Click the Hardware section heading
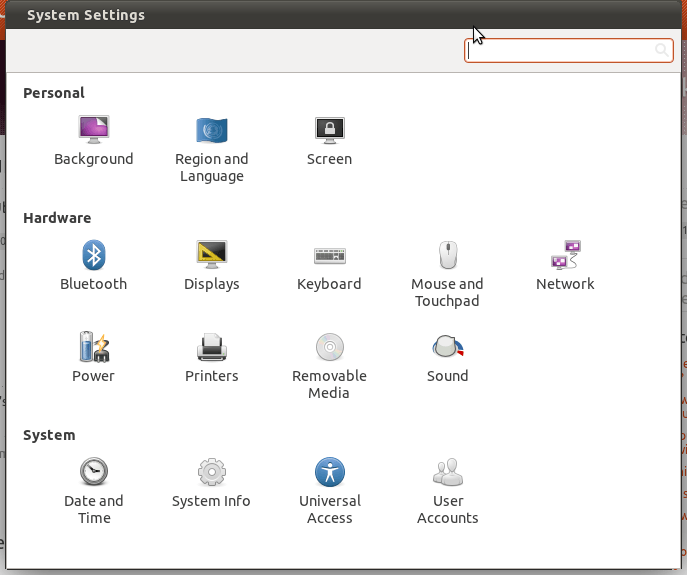 pyautogui.click(x=57, y=218)
